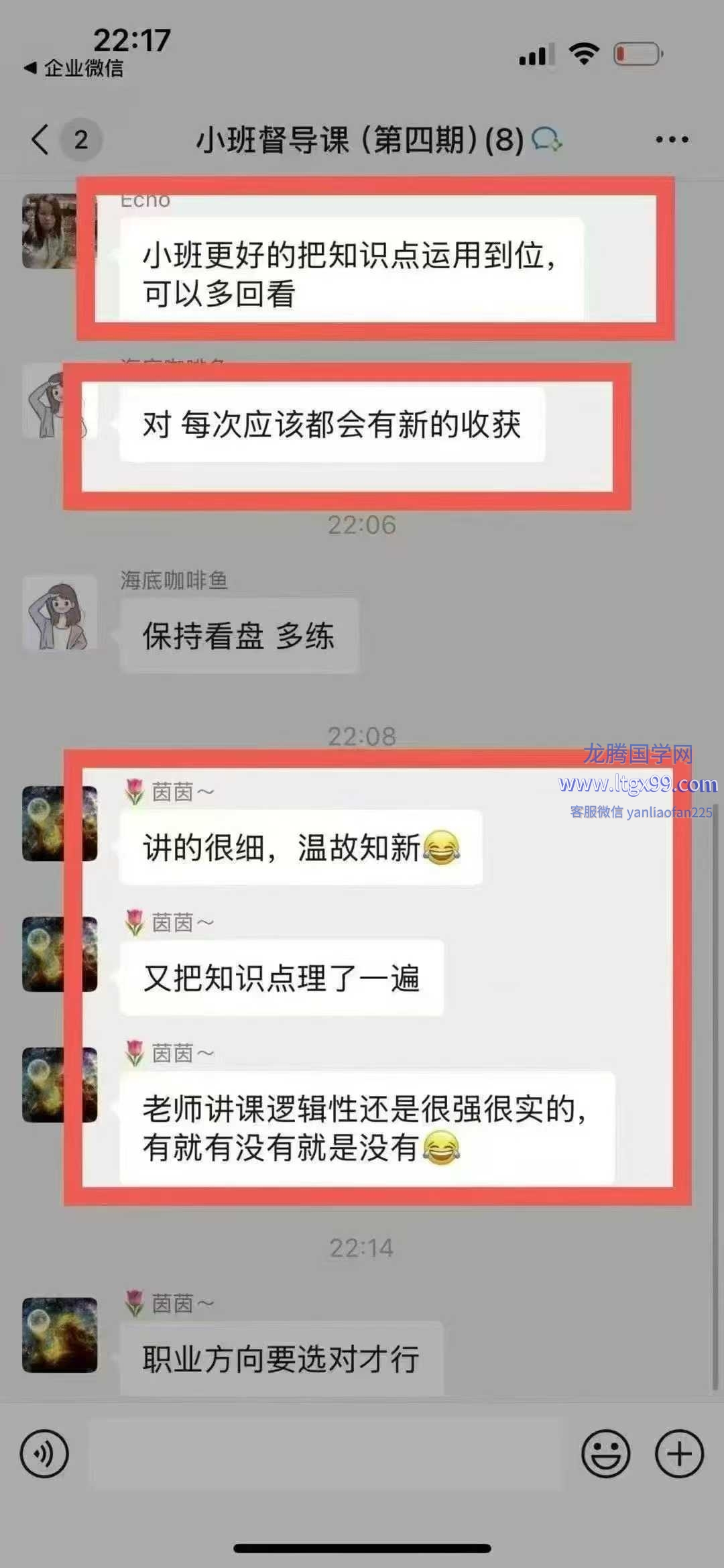This screenshot has width=724, height=1568.
Task: Open the three-dot chat options menu
Action: 672,139
